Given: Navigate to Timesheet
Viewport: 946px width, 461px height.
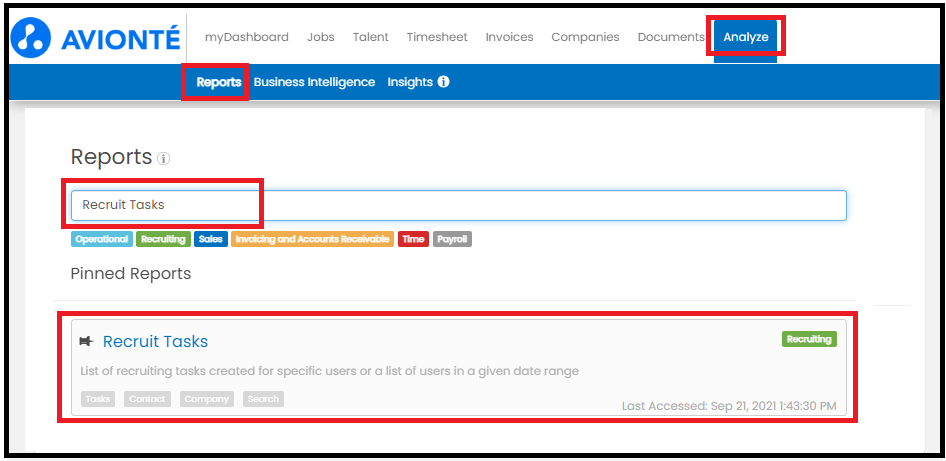Looking at the screenshot, I should [437, 37].
